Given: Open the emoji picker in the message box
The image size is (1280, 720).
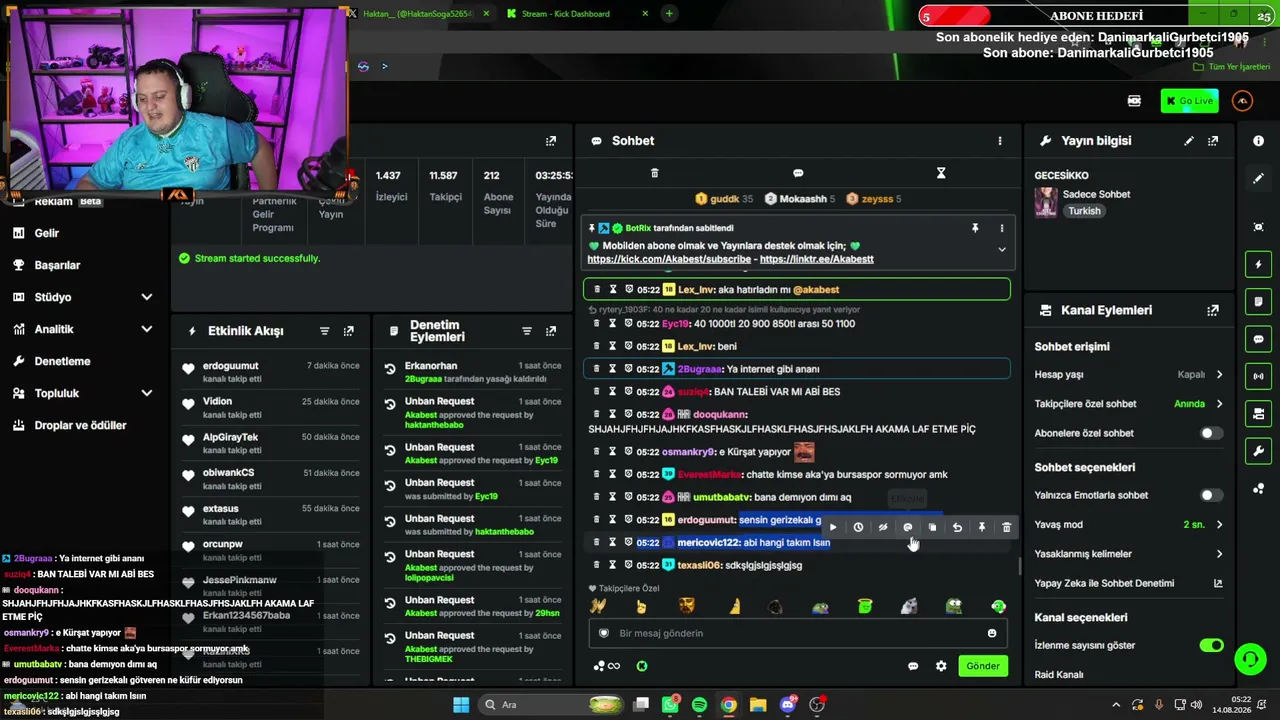Looking at the screenshot, I should (992, 633).
